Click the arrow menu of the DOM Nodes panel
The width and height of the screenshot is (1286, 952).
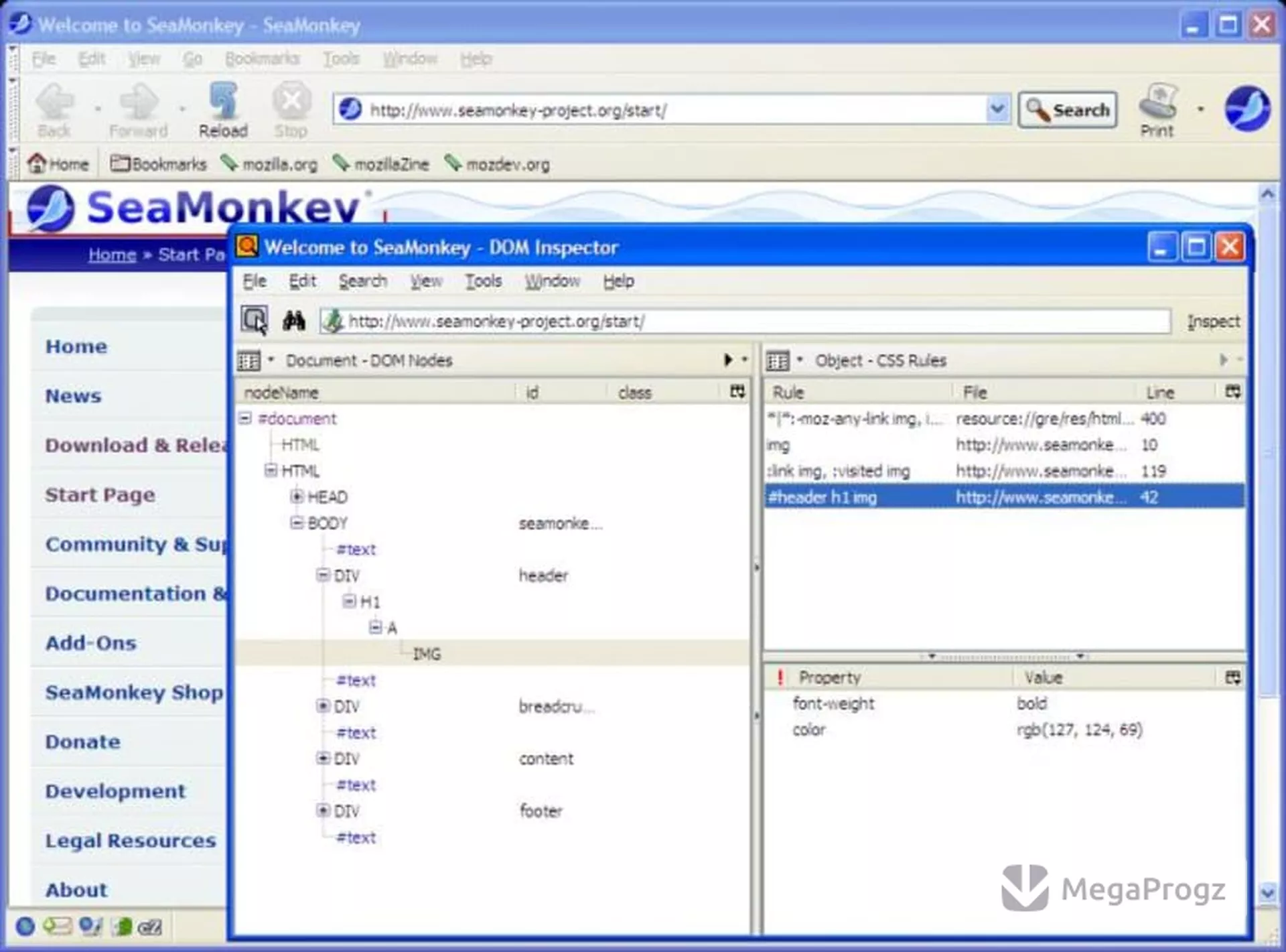tap(729, 360)
